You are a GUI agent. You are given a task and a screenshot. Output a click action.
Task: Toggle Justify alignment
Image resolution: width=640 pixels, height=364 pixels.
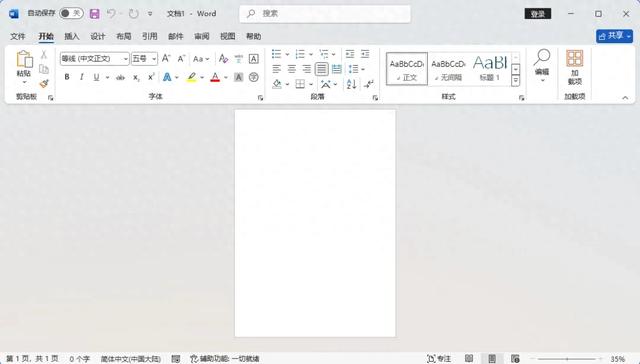click(322, 69)
